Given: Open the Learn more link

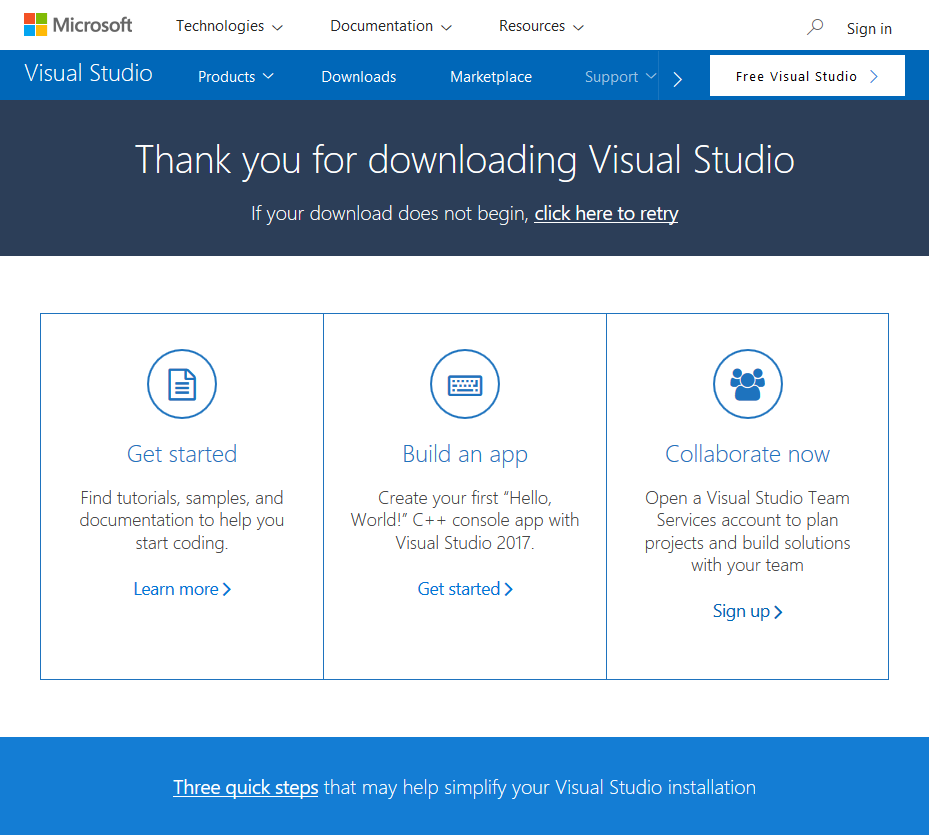Looking at the screenshot, I should pyautogui.click(x=182, y=589).
